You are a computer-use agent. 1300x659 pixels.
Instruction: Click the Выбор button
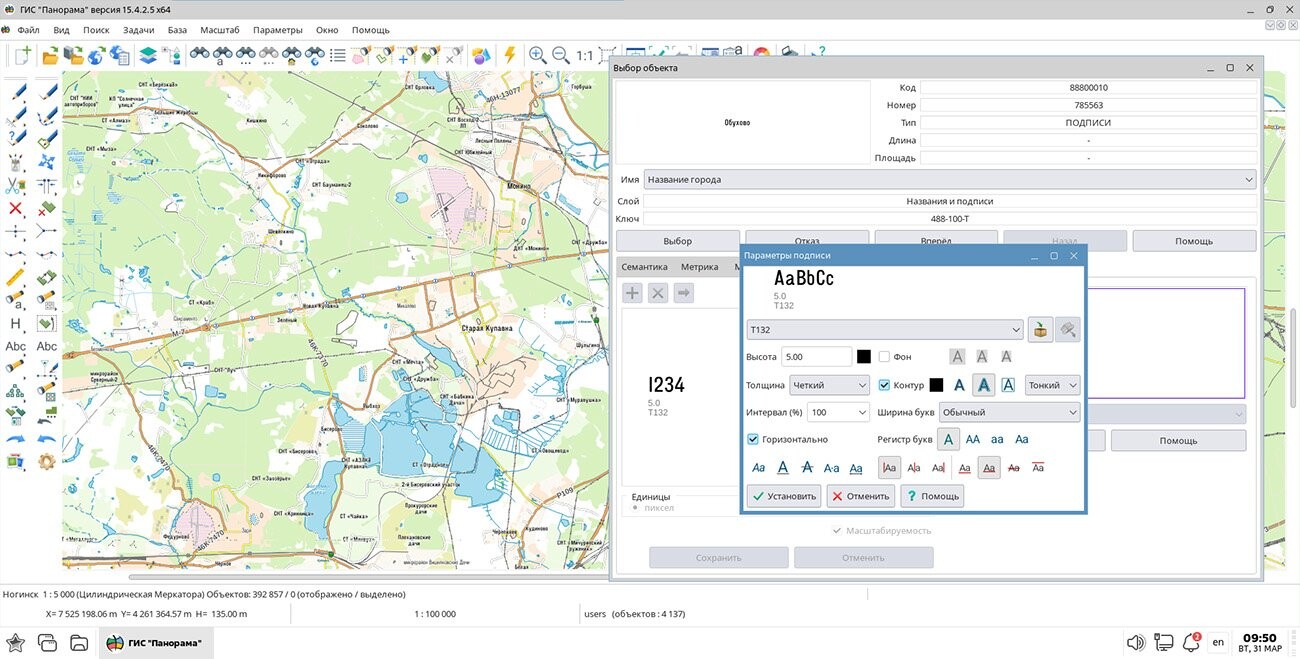tap(677, 241)
